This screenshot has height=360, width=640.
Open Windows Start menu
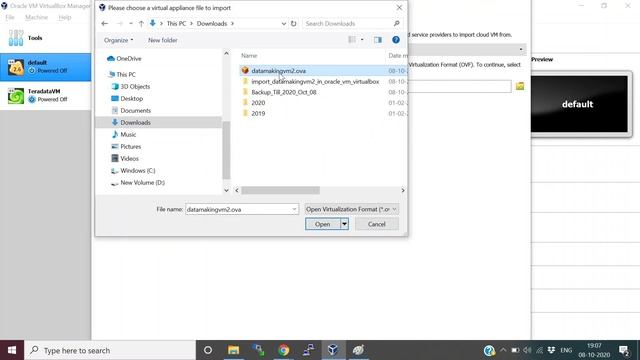pyautogui.click(x=12, y=350)
